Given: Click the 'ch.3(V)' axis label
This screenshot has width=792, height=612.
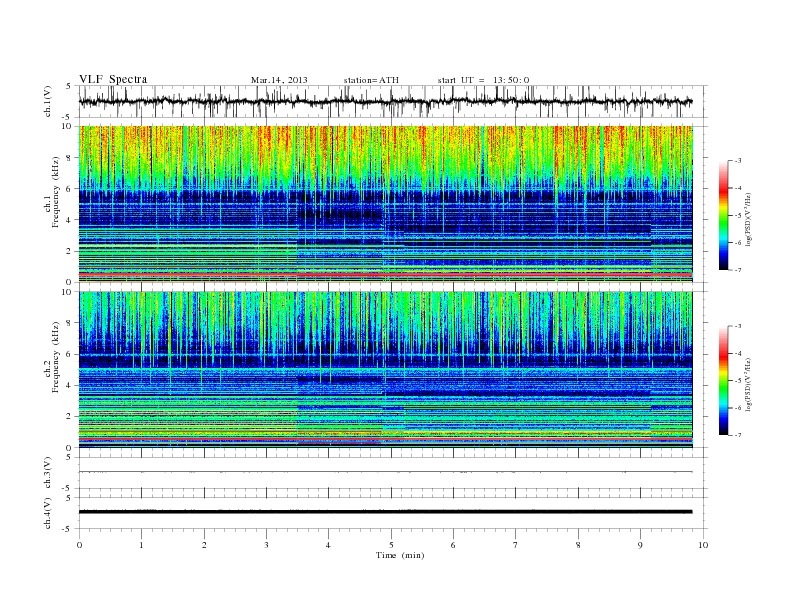Looking at the screenshot, I should [47, 473].
